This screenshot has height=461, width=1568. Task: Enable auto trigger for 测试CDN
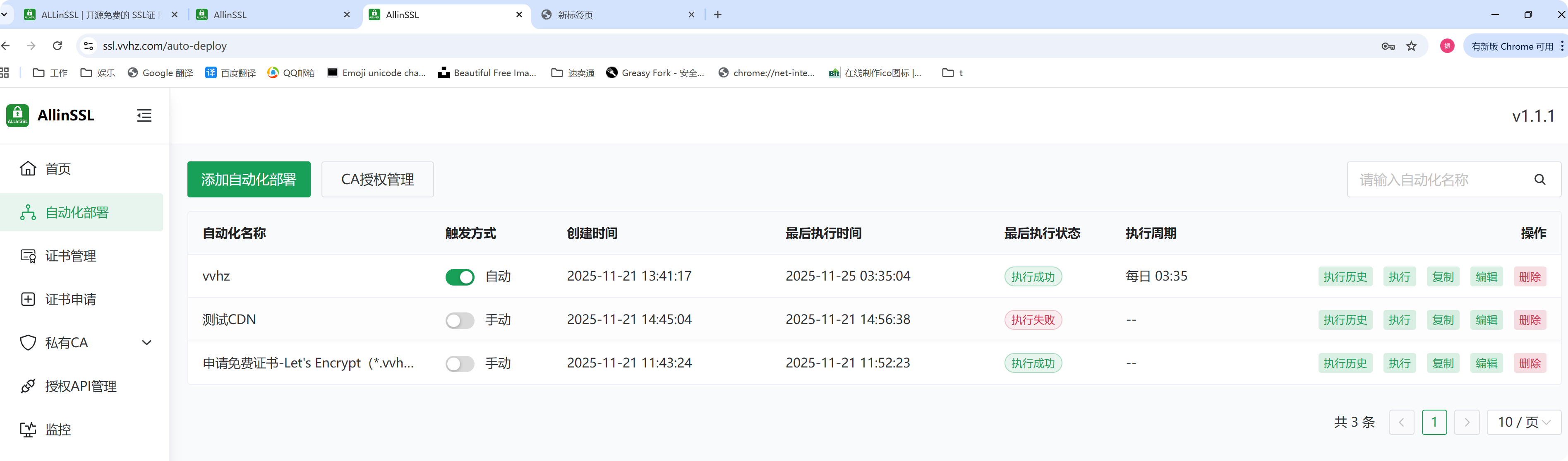pyautogui.click(x=460, y=320)
